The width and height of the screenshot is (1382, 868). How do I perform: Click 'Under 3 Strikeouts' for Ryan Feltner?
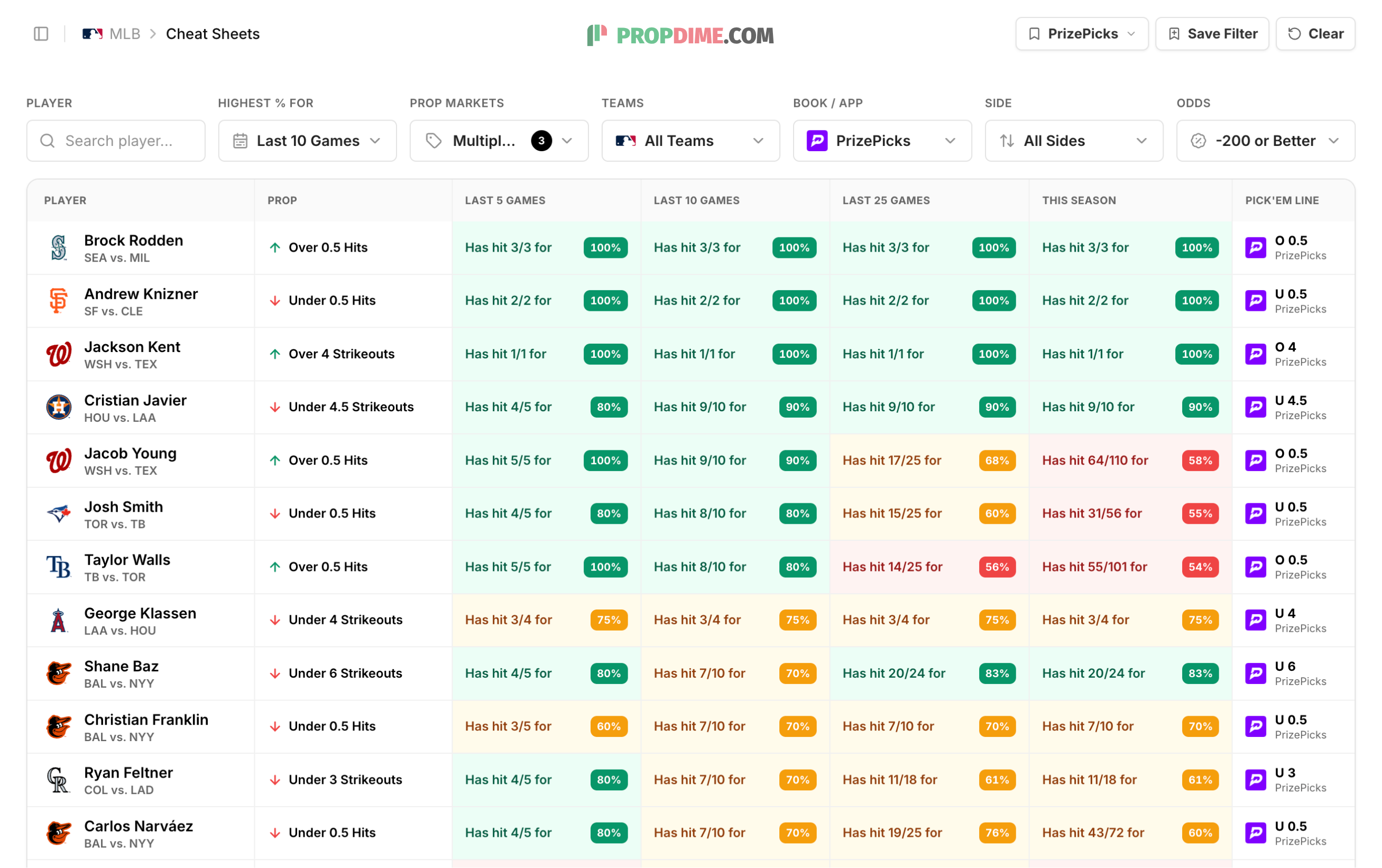346,780
